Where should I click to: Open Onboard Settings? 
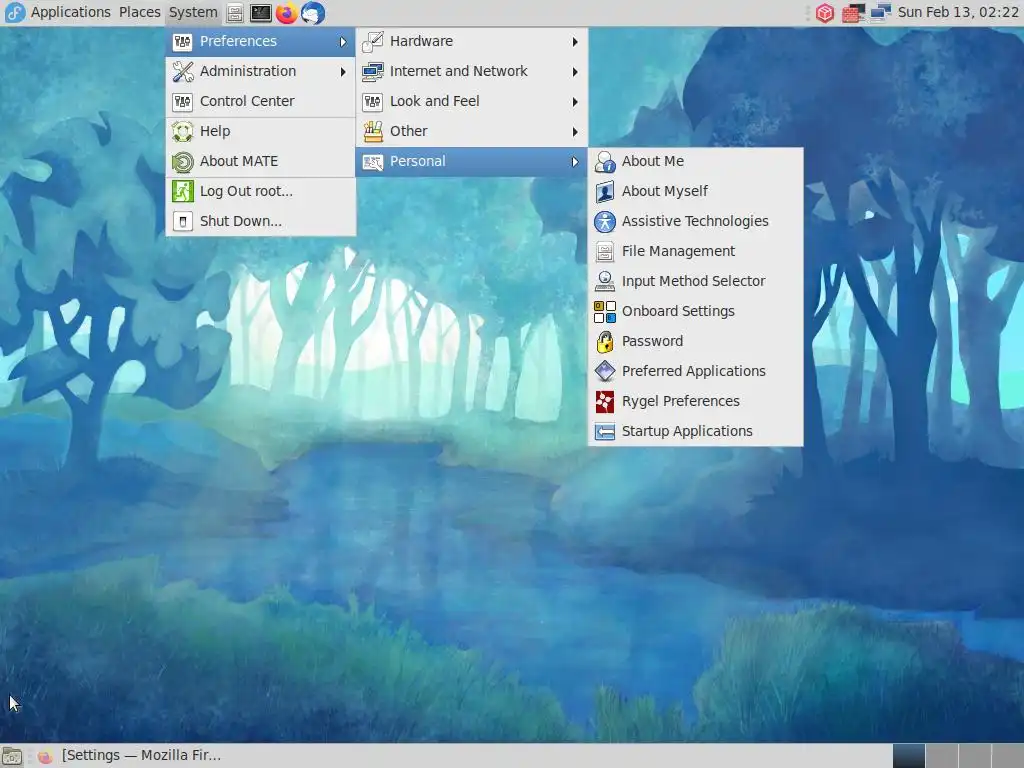(x=696, y=312)
